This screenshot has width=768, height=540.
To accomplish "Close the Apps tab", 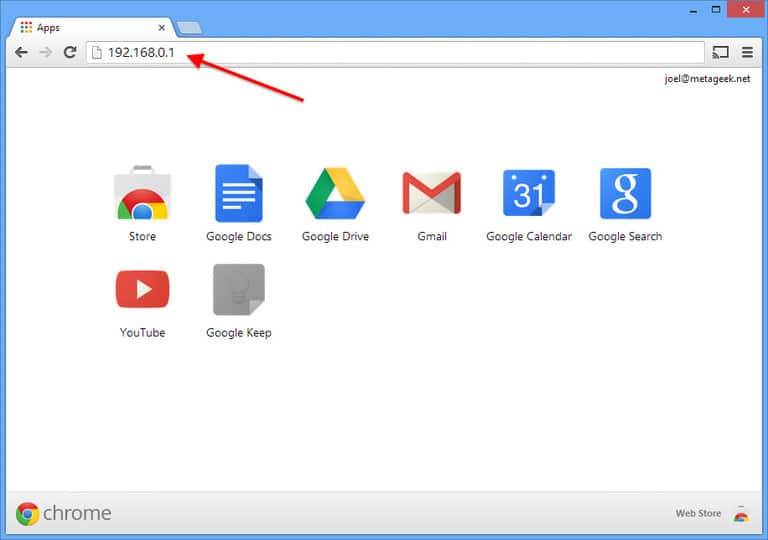I will (162, 27).
